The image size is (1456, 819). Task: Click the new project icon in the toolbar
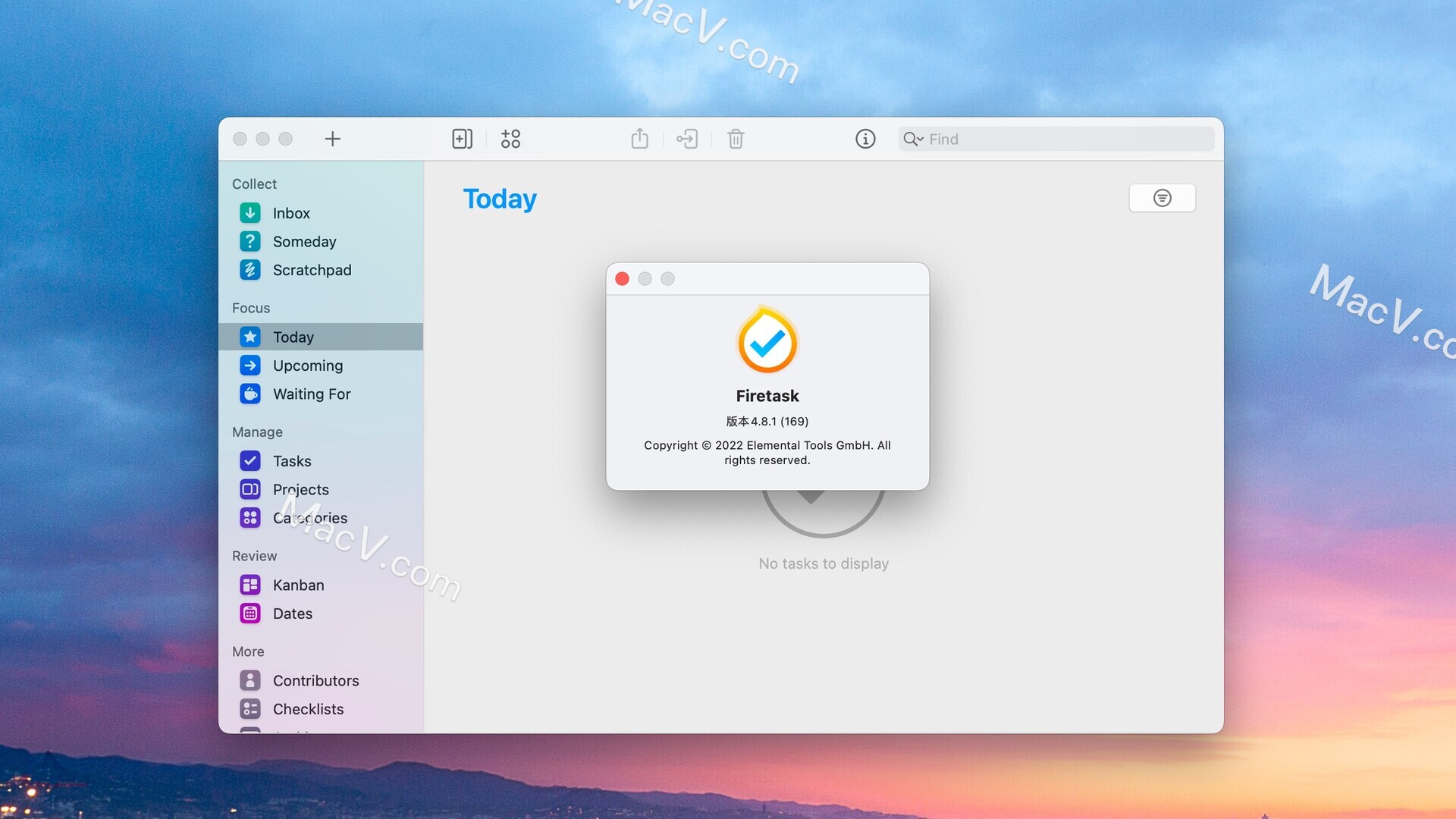(462, 139)
